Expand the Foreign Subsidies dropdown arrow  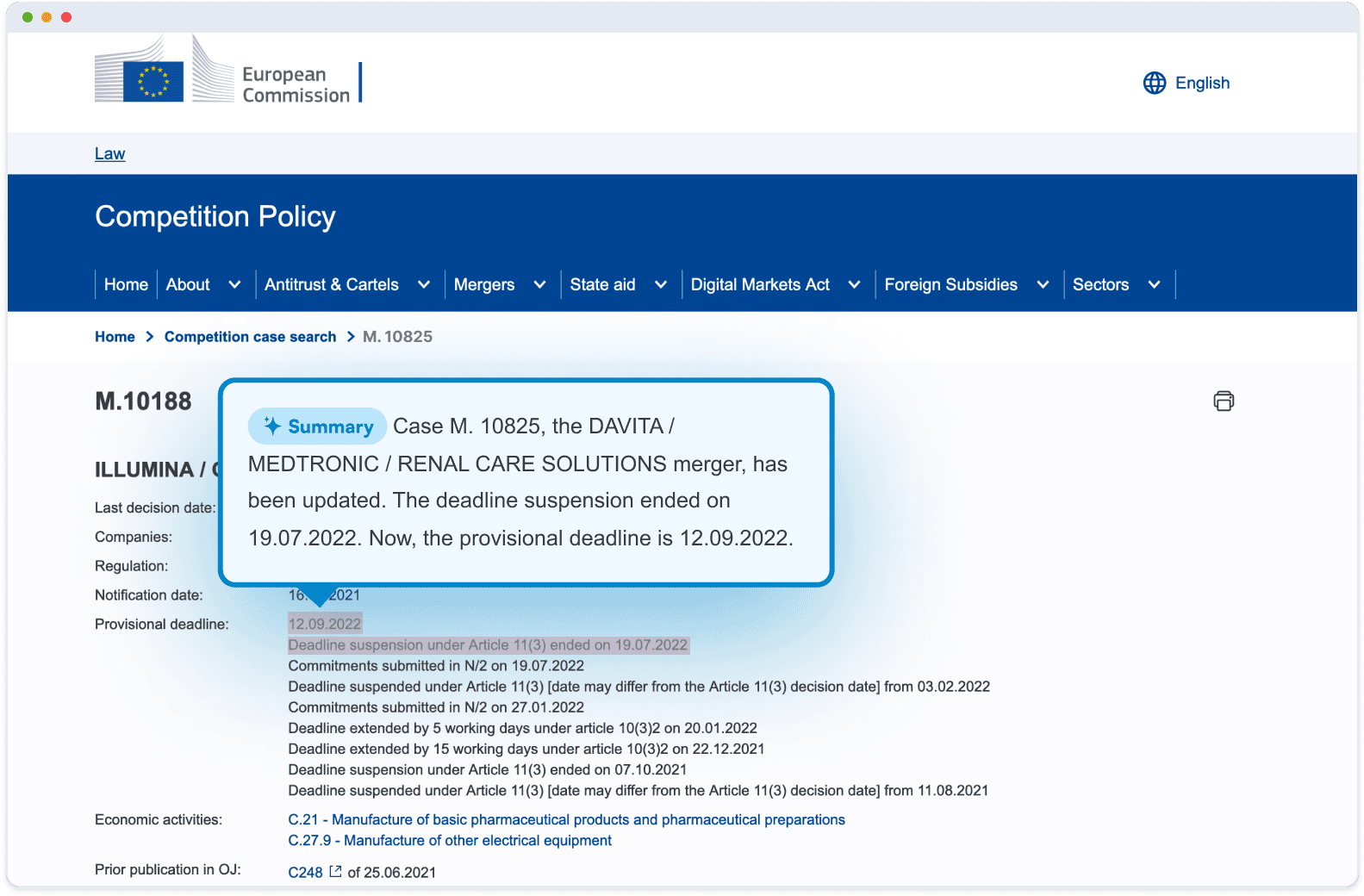coord(1043,285)
